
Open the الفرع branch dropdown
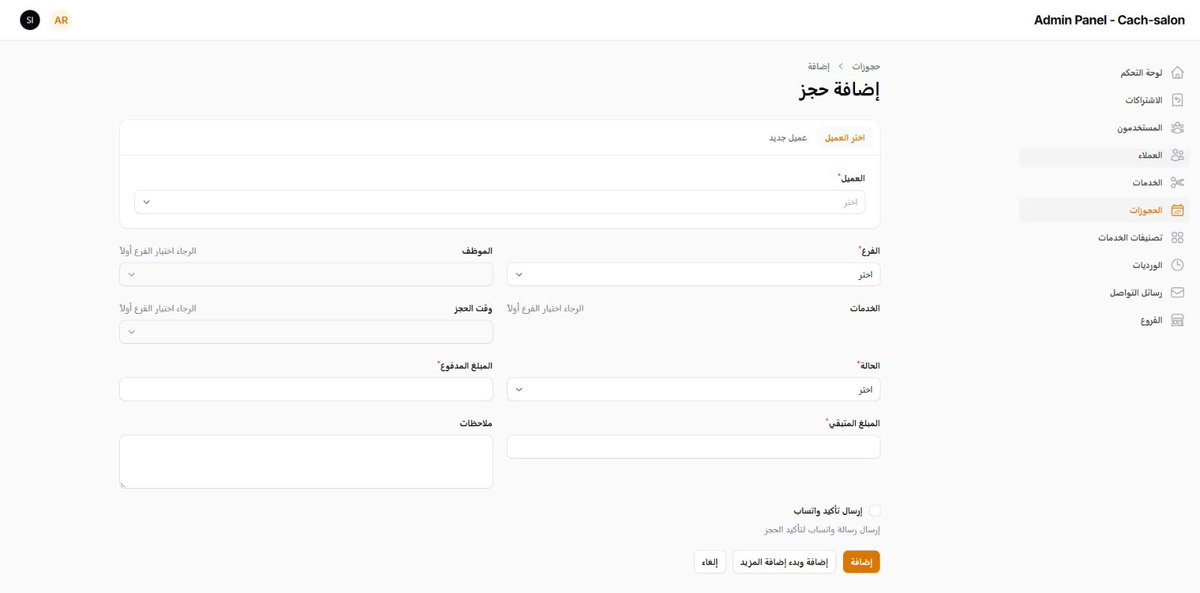coord(694,274)
